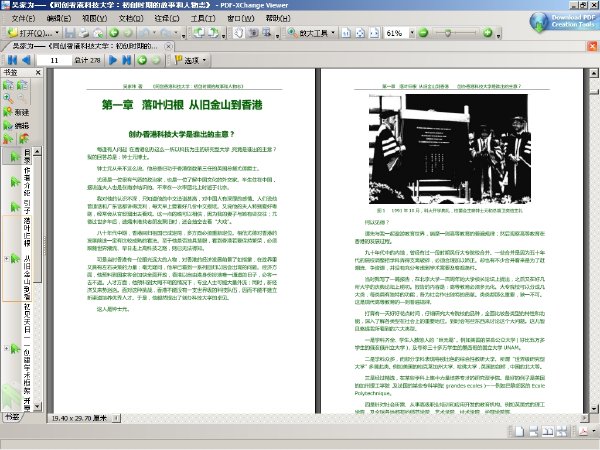
Task: Click the 61% zoom level field
Action: [x=396, y=33]
